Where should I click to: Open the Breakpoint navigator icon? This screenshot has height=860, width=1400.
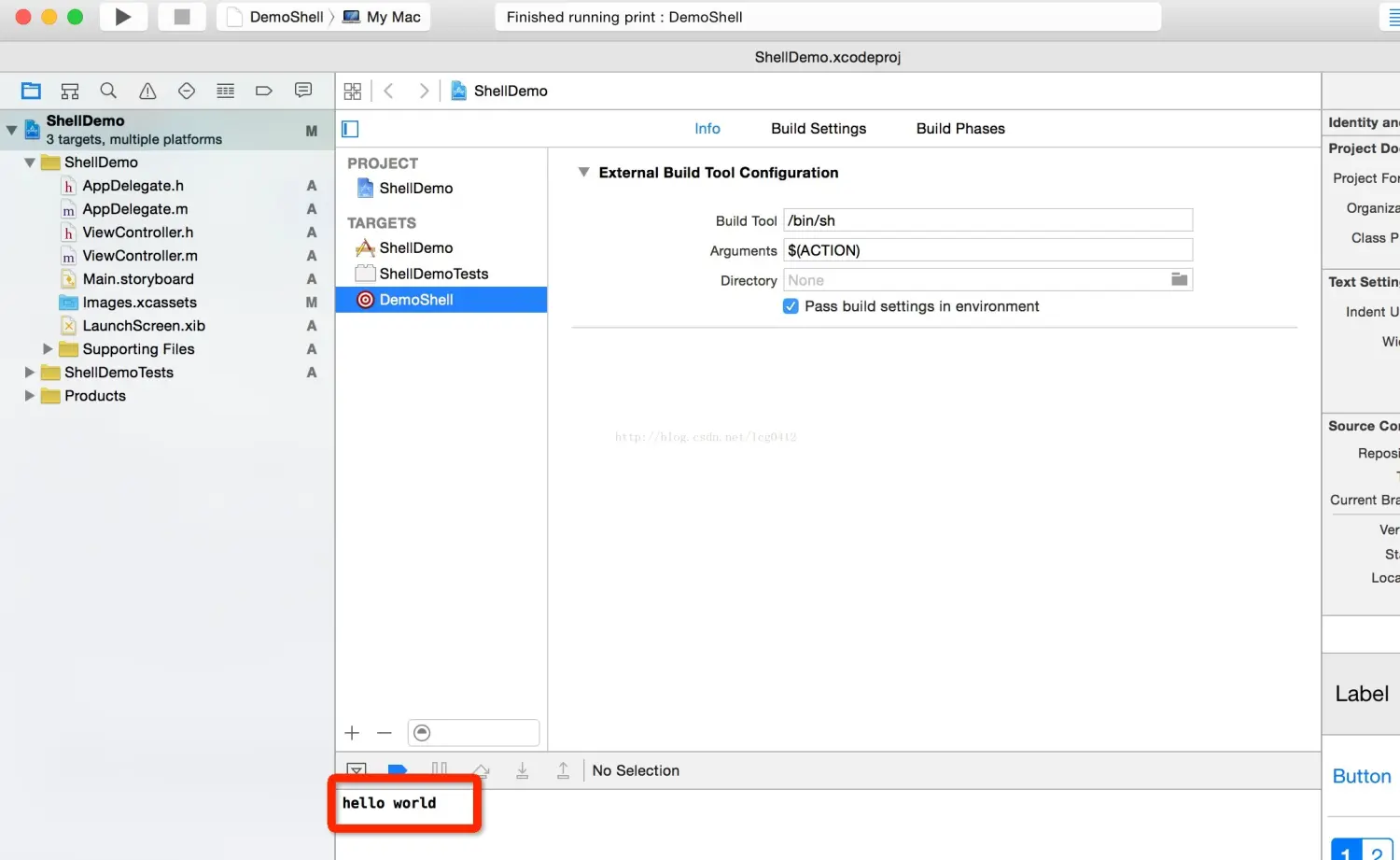tap(264, 91)
